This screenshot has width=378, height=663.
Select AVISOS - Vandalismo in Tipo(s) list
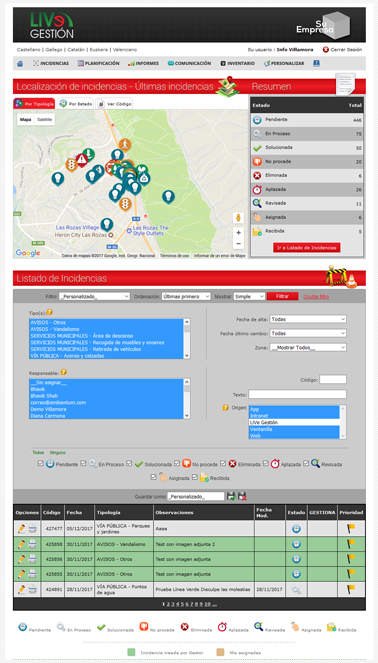107,329
